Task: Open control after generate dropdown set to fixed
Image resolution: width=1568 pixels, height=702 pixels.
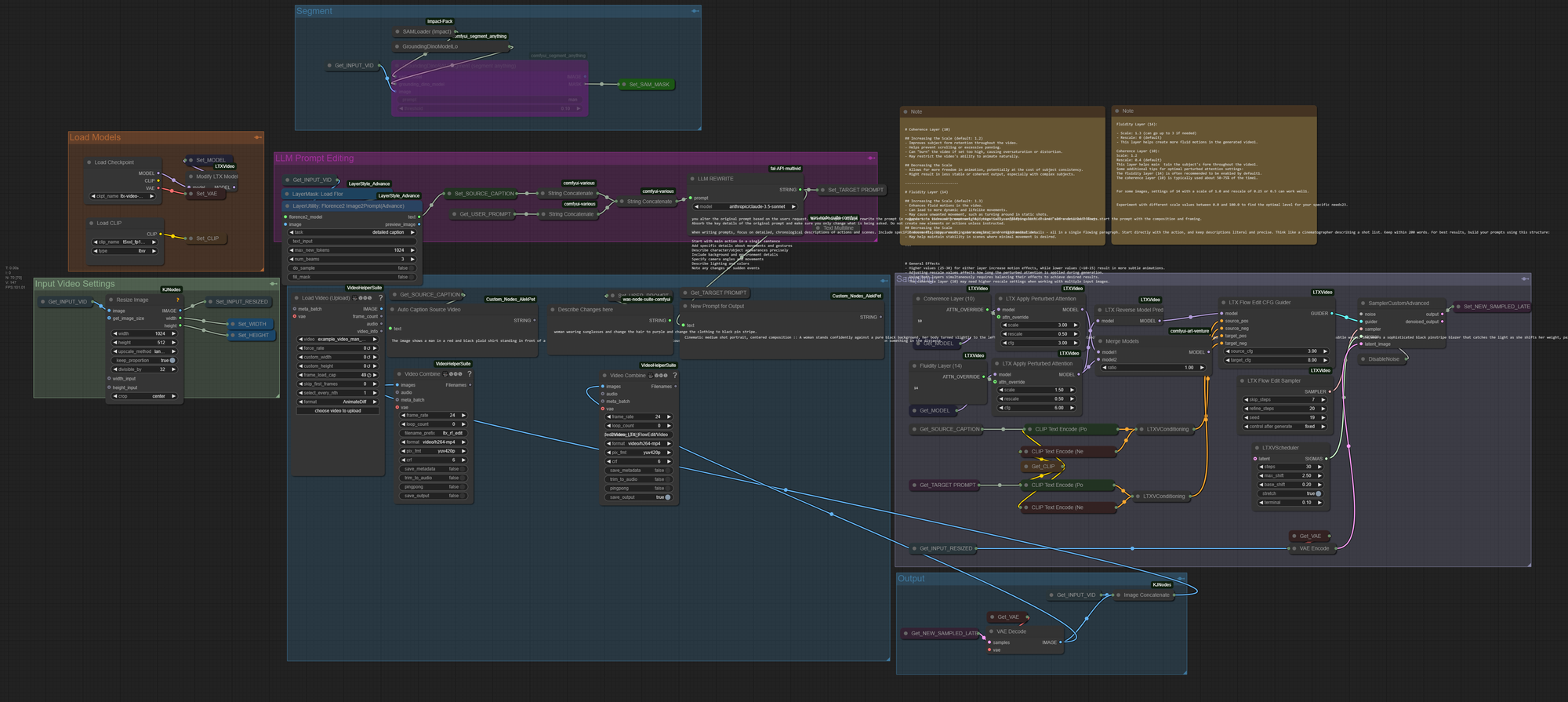Action: [x=1283, y=427]
